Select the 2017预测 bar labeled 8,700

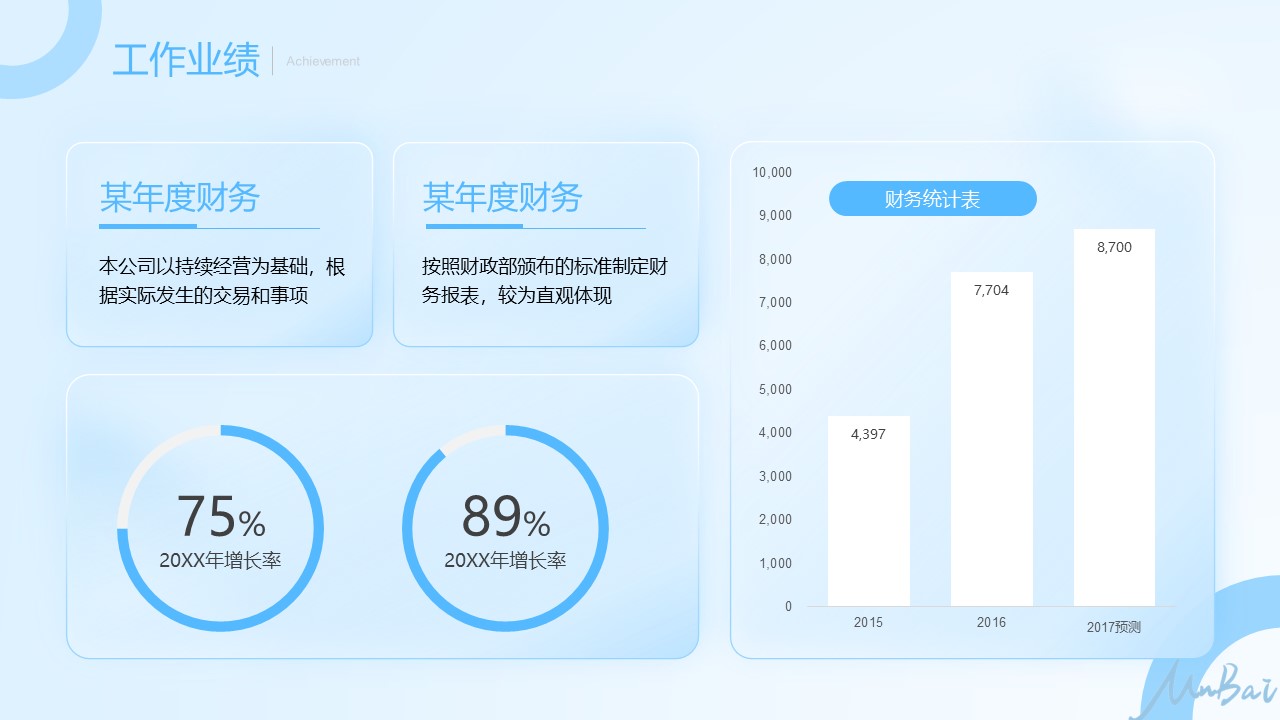[1114, 417]
